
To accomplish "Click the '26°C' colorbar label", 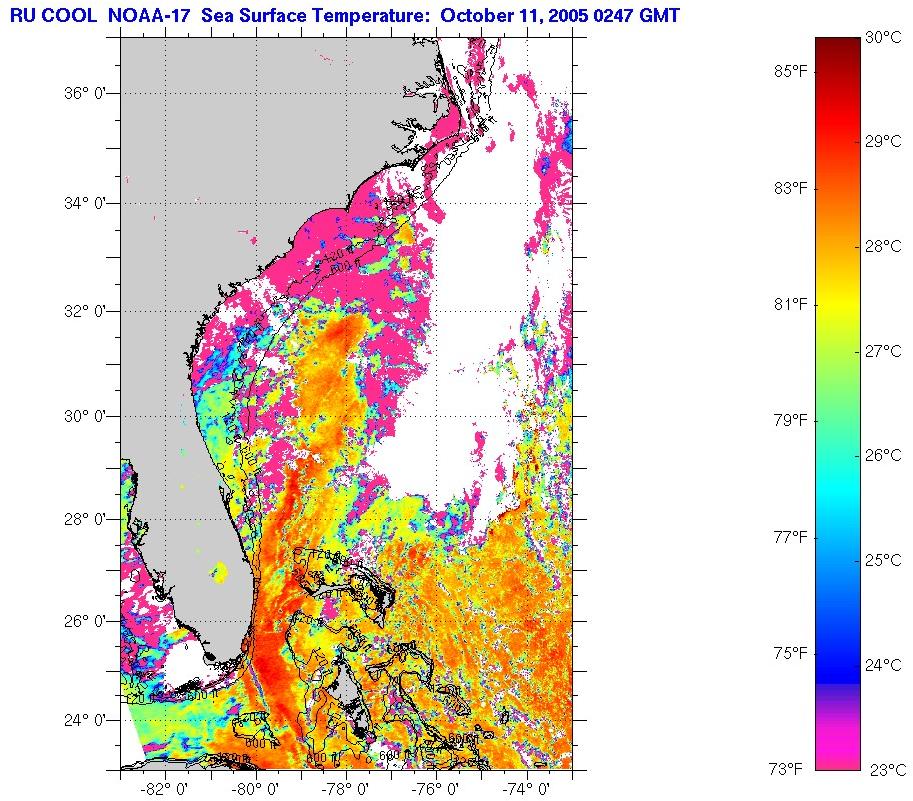I will point(883,455).
